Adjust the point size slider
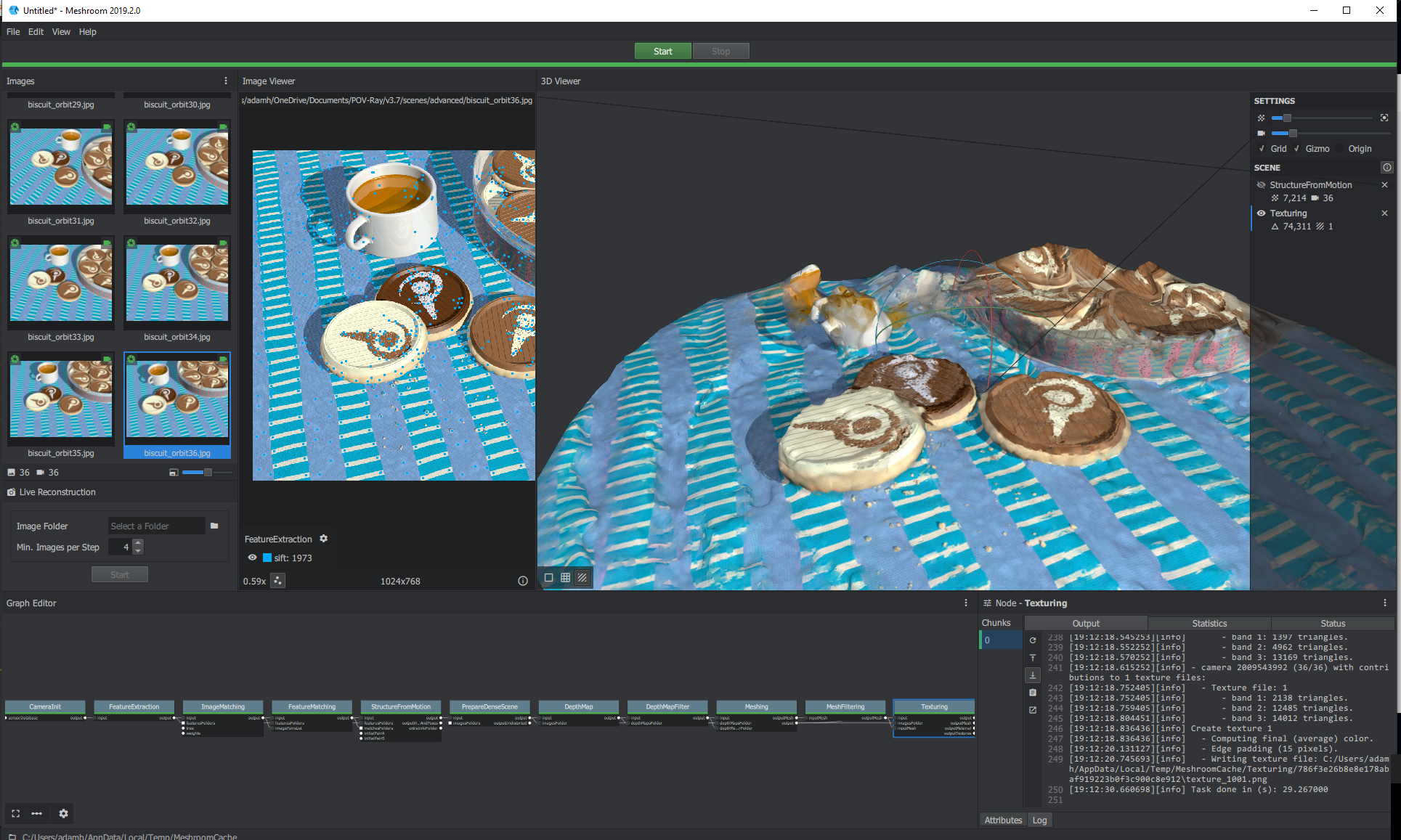1401x840 pixels. tap(1286, 118)
